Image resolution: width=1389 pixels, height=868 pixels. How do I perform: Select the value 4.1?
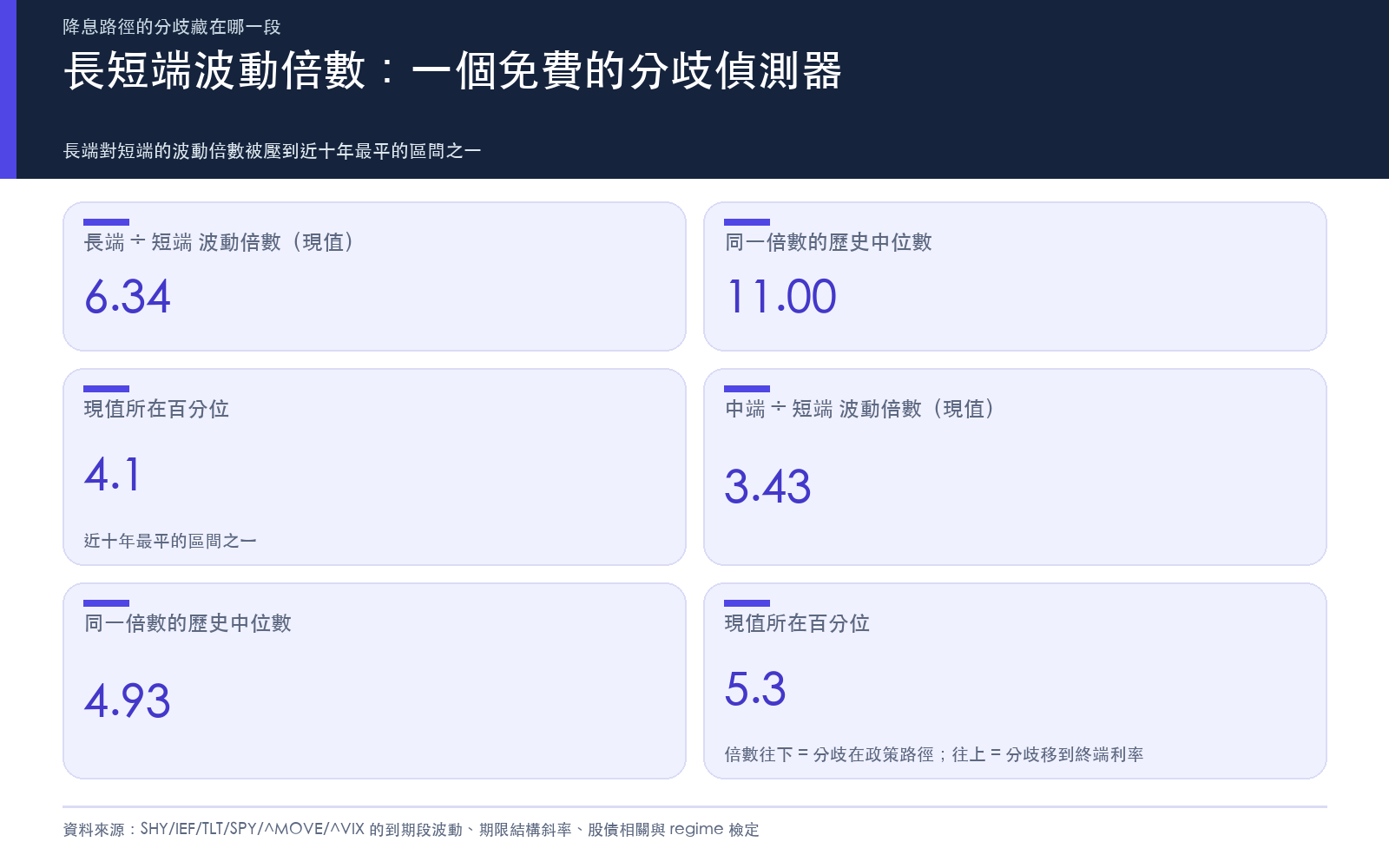[x=112, y=475]
